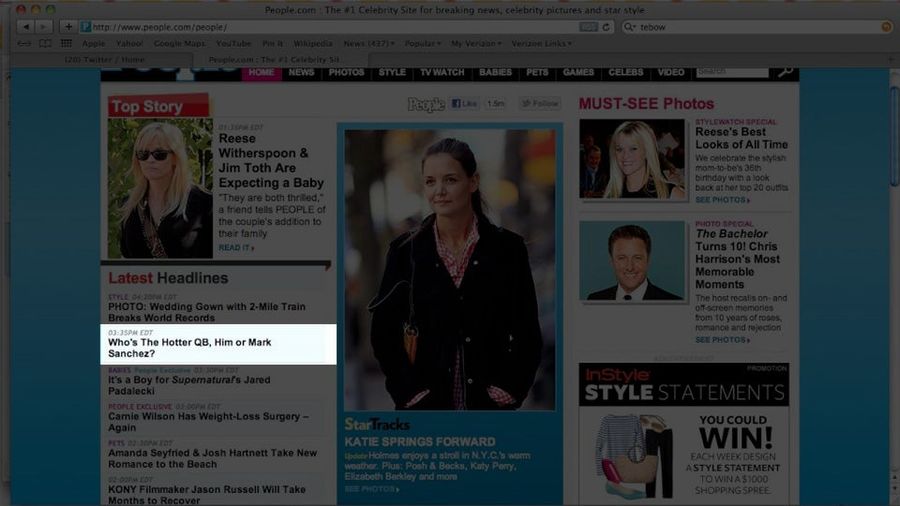The image size is (900, 506).
Task: Click SEE PHOTOS under StarTracks caption
Action: coord(371,489)
